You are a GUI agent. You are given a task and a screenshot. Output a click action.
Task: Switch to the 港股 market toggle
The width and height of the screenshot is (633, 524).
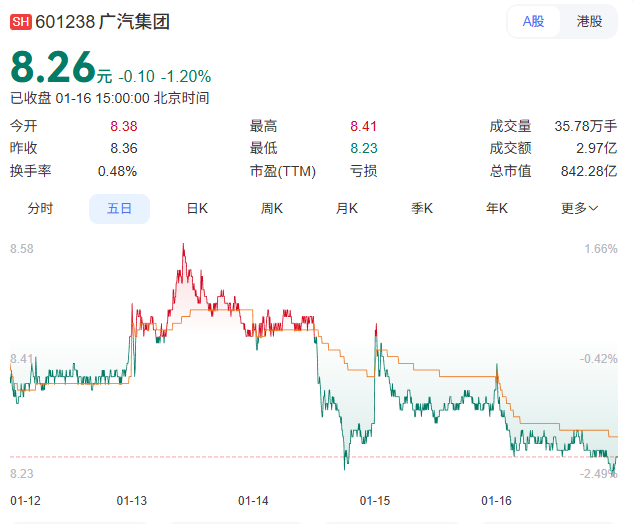[589, 21]
